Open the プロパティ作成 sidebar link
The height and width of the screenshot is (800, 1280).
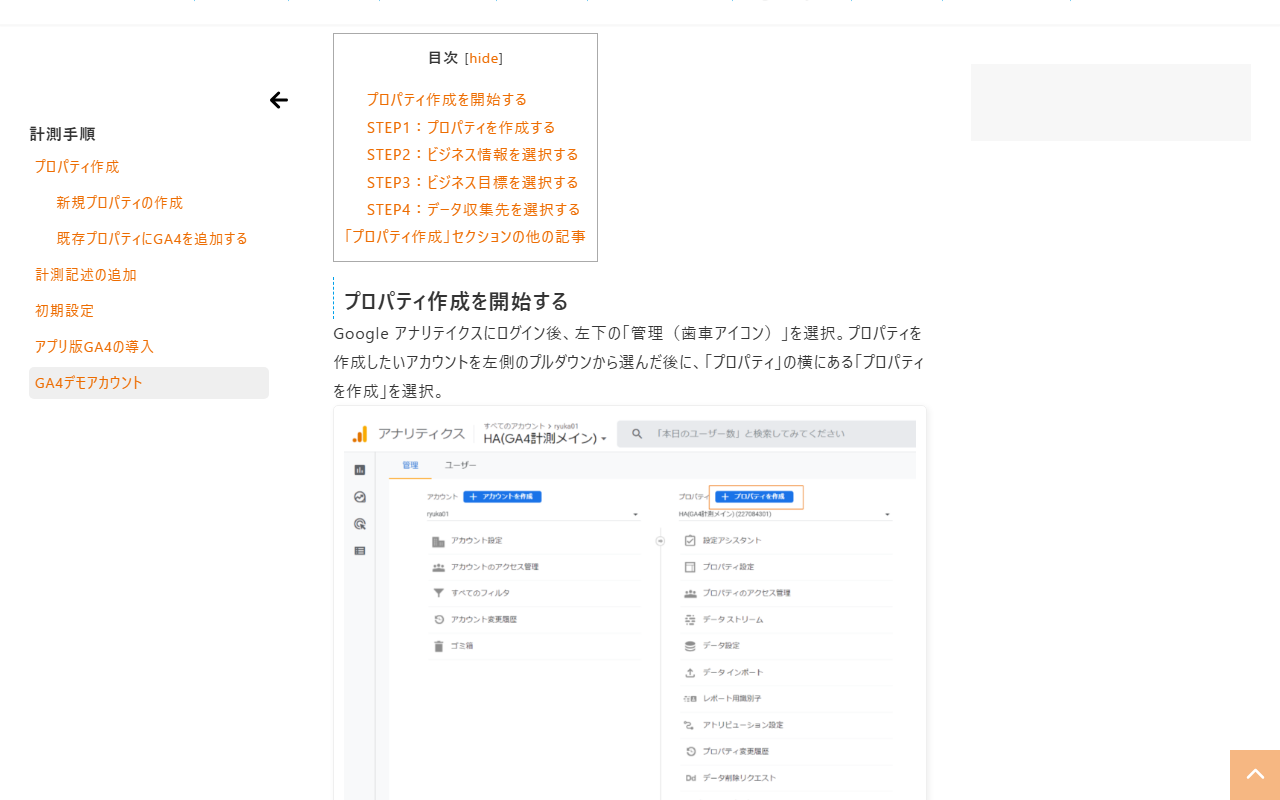pyautogui.click(x=77, y=166)
